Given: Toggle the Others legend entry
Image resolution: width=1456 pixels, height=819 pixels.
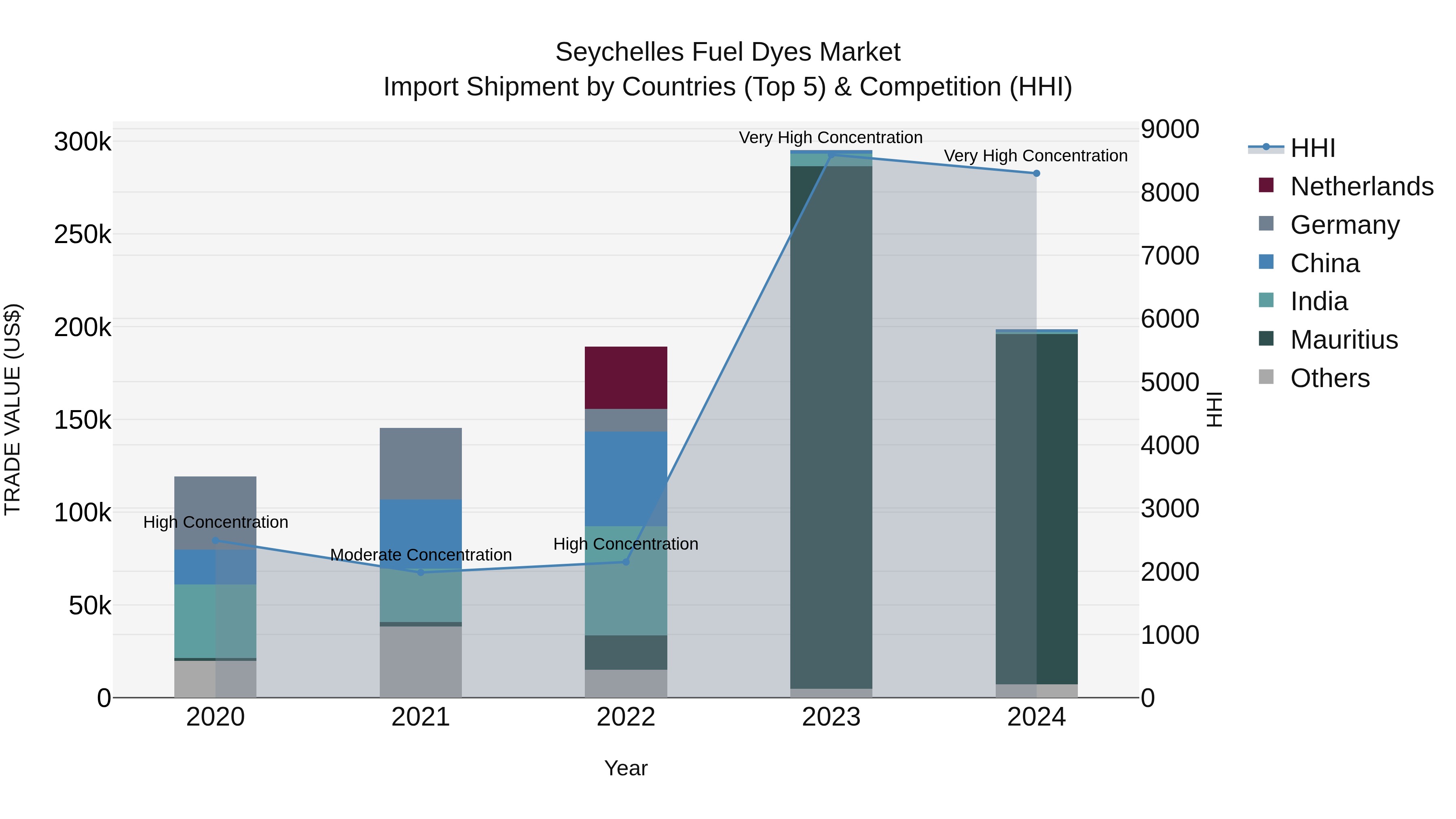Looking at the screenshot, I should click(x=1314, y=378).
